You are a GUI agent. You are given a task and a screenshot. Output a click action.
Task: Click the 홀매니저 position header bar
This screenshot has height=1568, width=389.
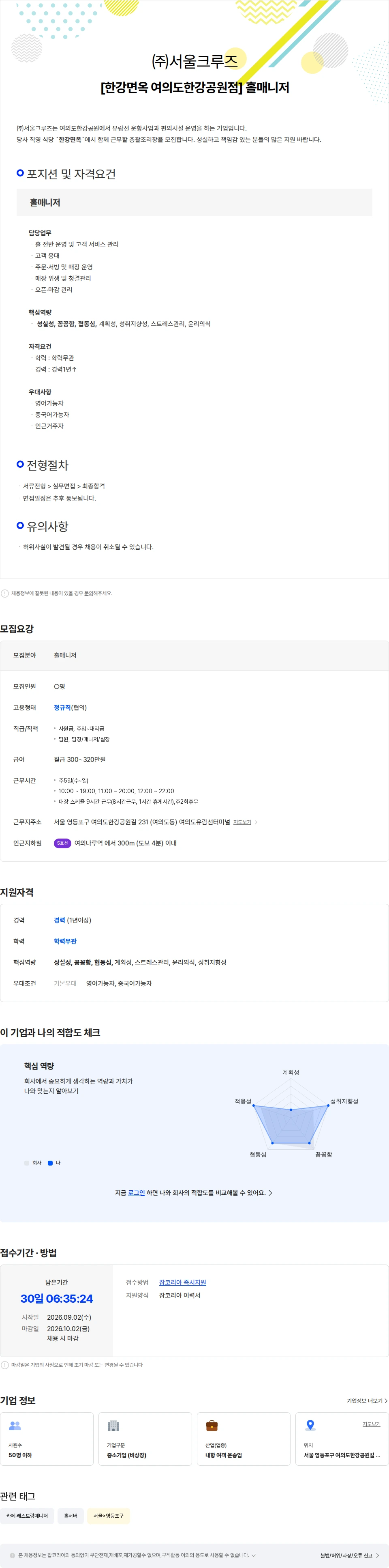coord(194,202)
